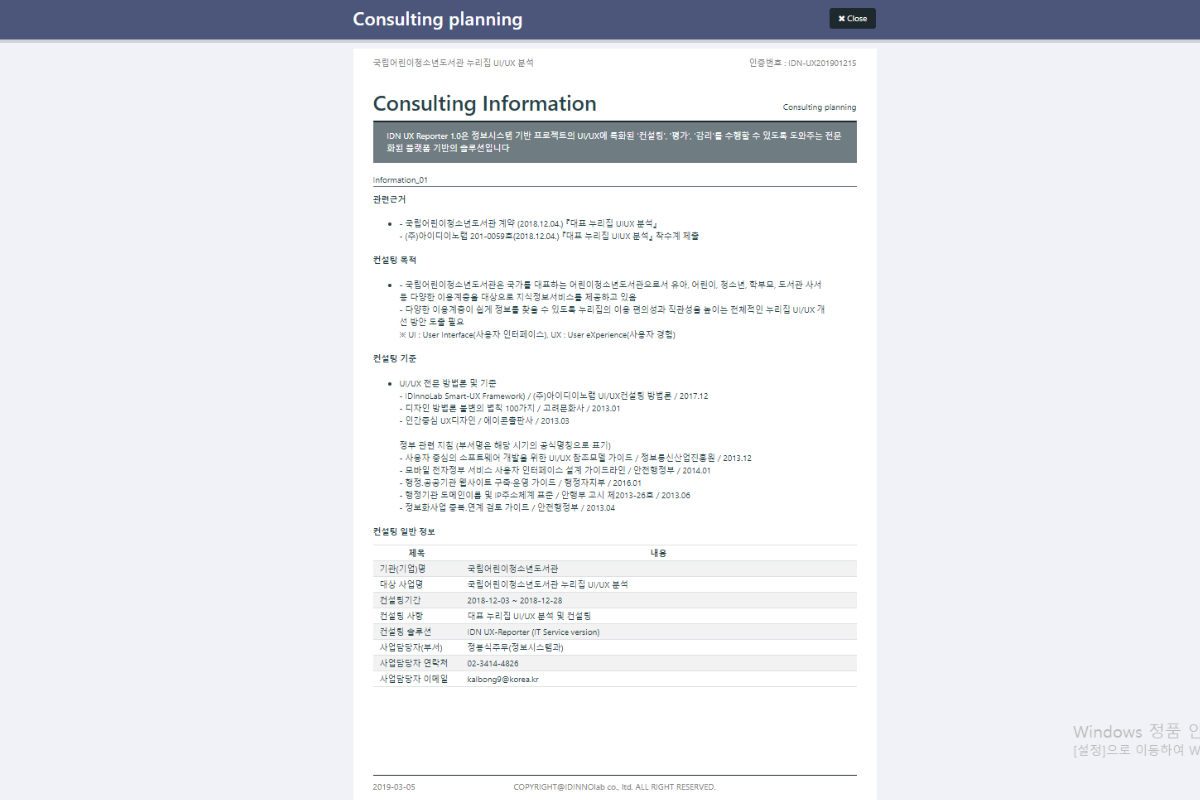Click the 제목 column header
The height and width of the screenshot is (800, 1200).
pos(417,552)
